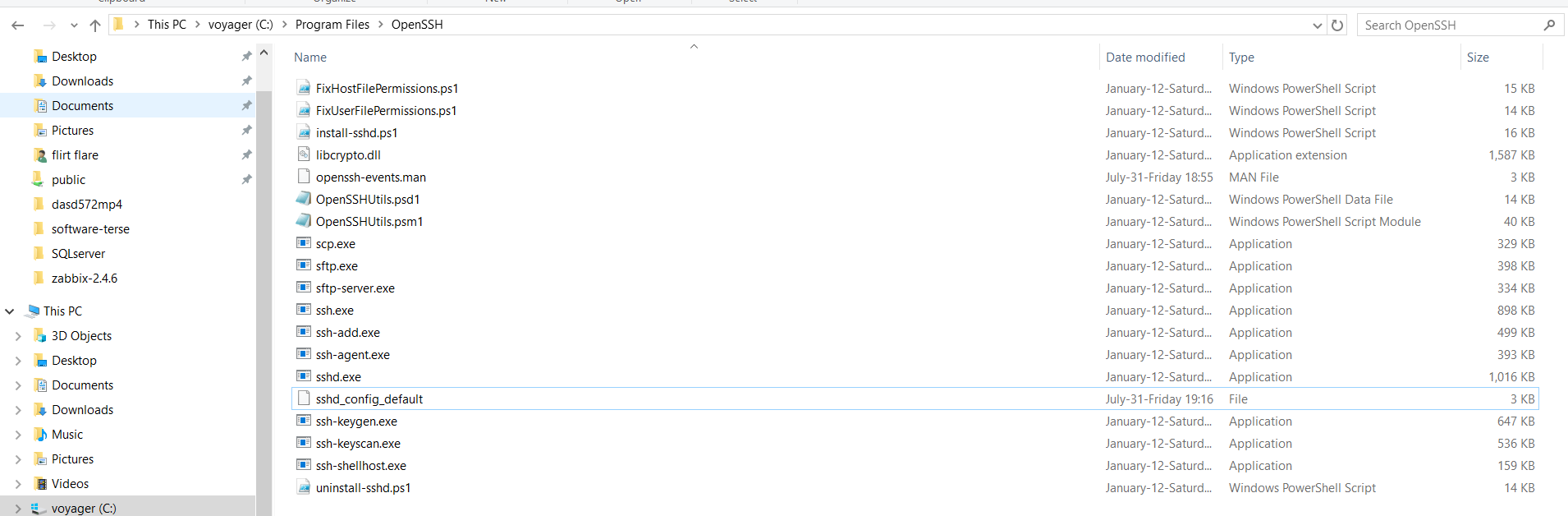Open the public pinned folder
1568x516 pixels.
68,180
